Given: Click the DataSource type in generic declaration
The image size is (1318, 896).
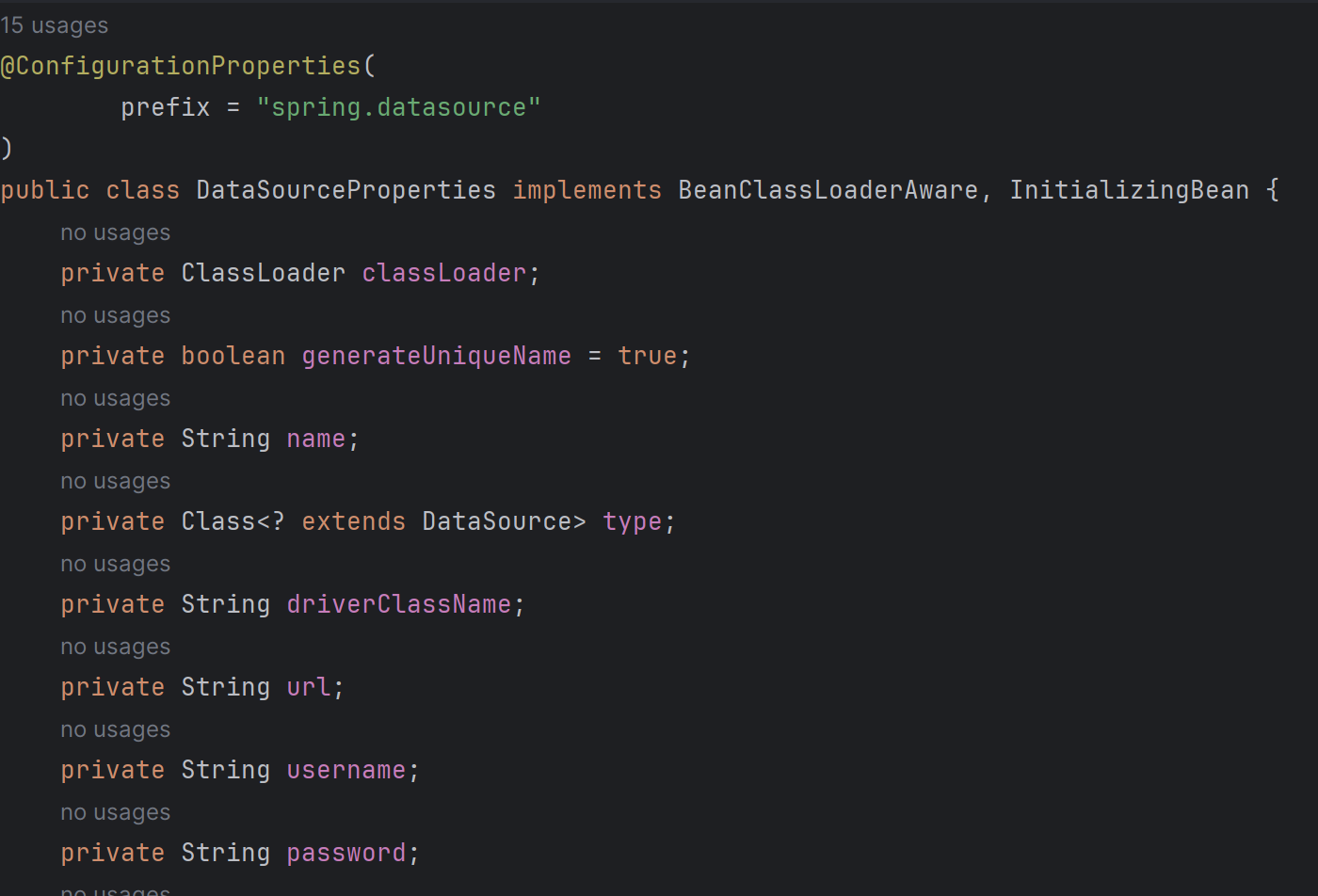Looking at the screenshot, I should pos(496,521).
